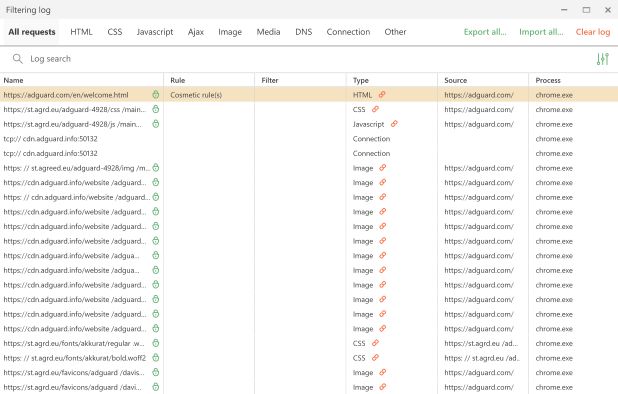Click lock icon on favicons/adguard /davis row
Viewport: 618px width, 394px height.
point(156,372)
